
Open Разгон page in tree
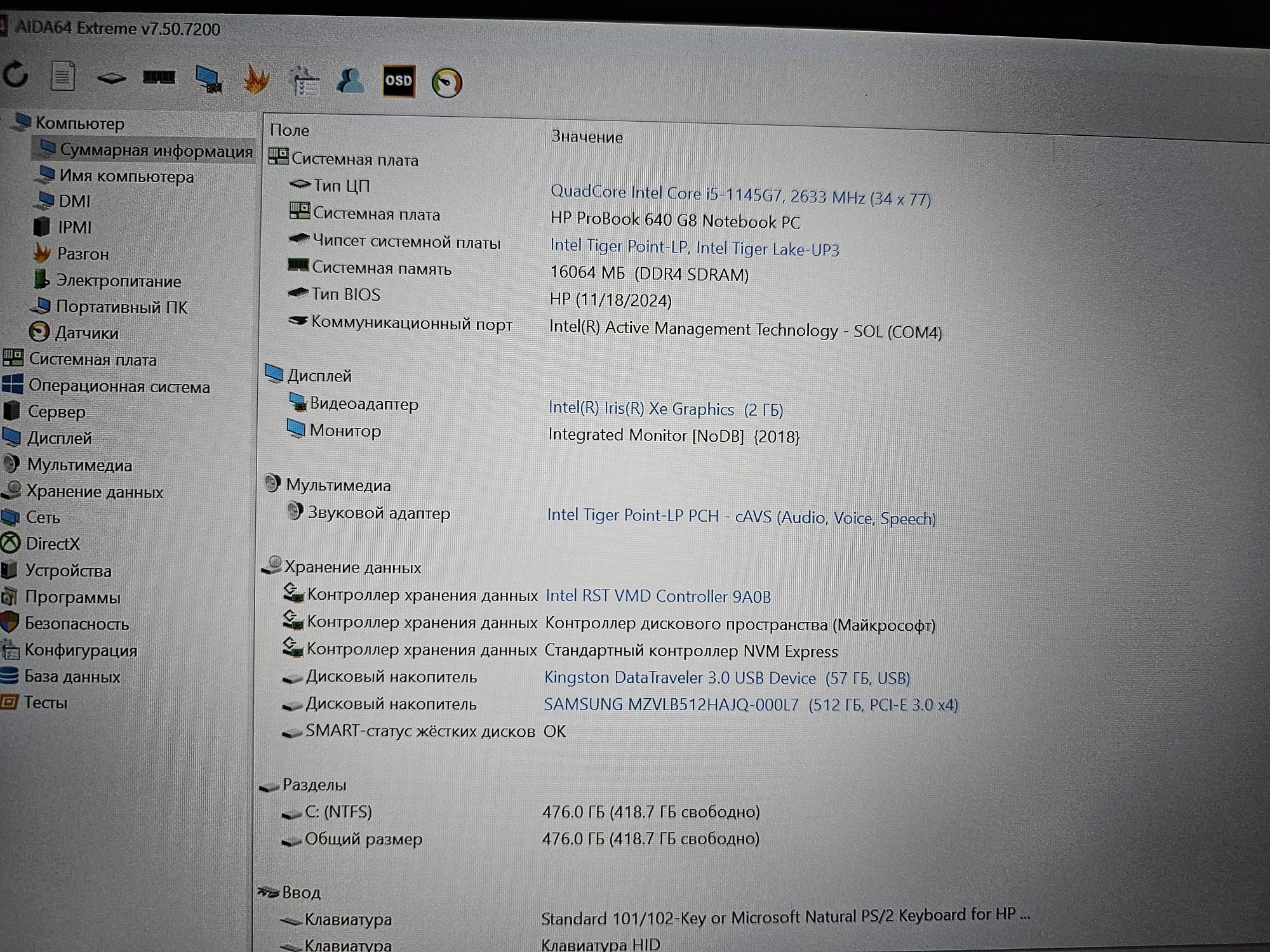(x=83, y=254)
